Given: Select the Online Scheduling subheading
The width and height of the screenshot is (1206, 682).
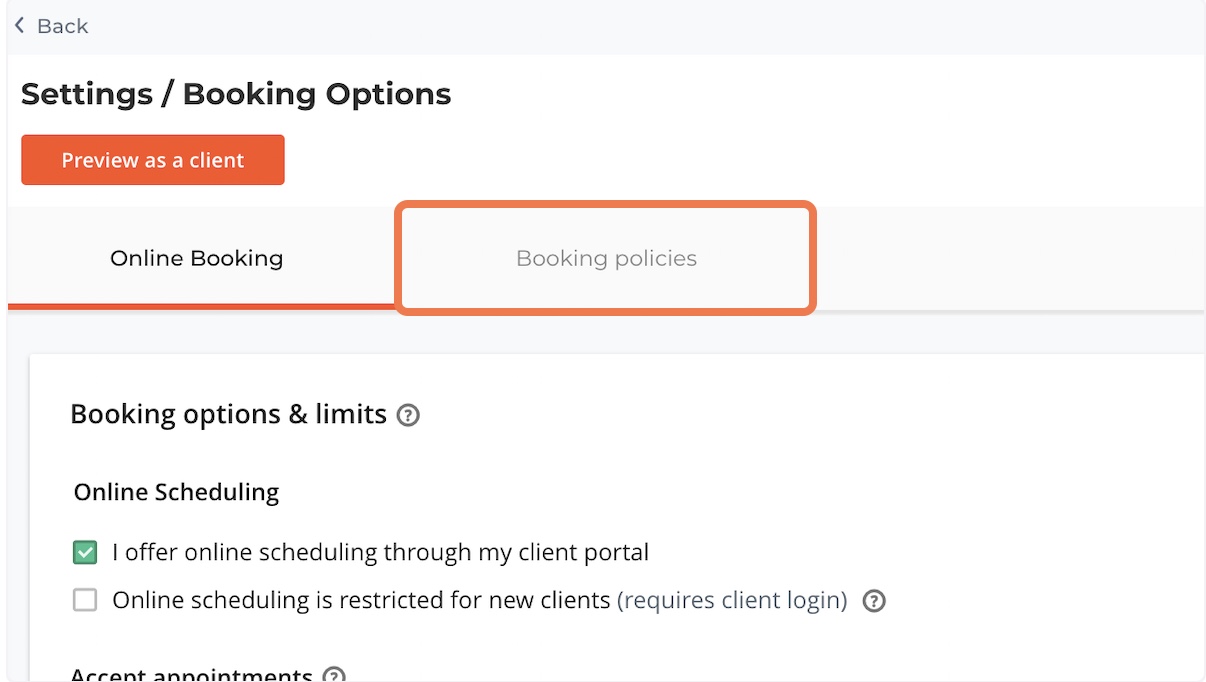Looking at the screenshot, I should click(x=176, y=492).
